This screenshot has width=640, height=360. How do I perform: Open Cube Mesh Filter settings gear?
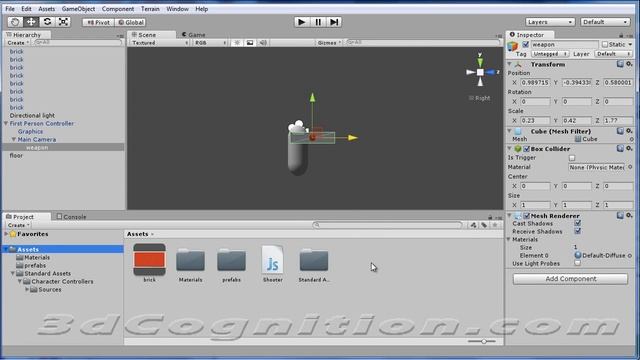coord(629,131)
